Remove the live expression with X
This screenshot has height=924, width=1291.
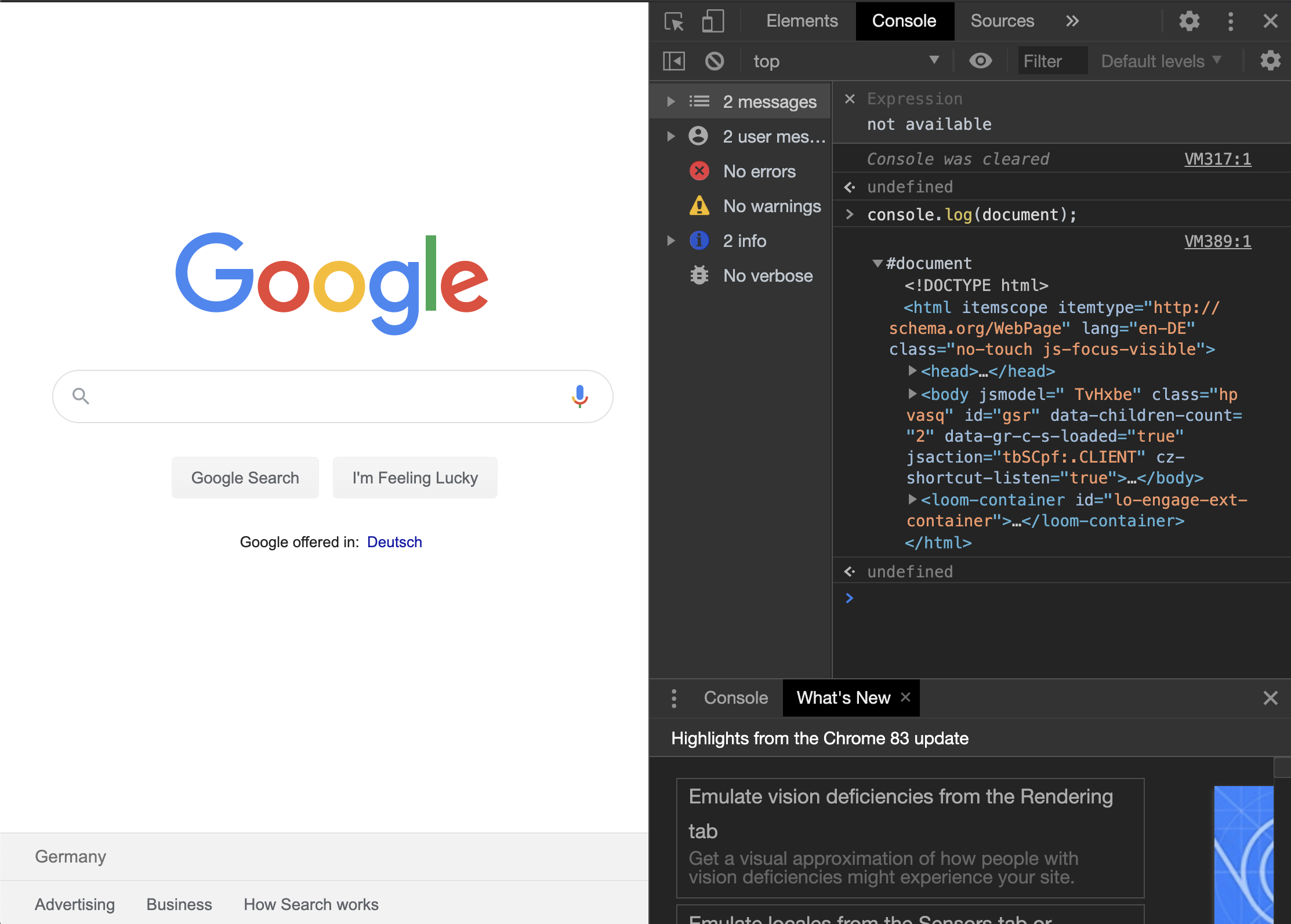[850, 99]
